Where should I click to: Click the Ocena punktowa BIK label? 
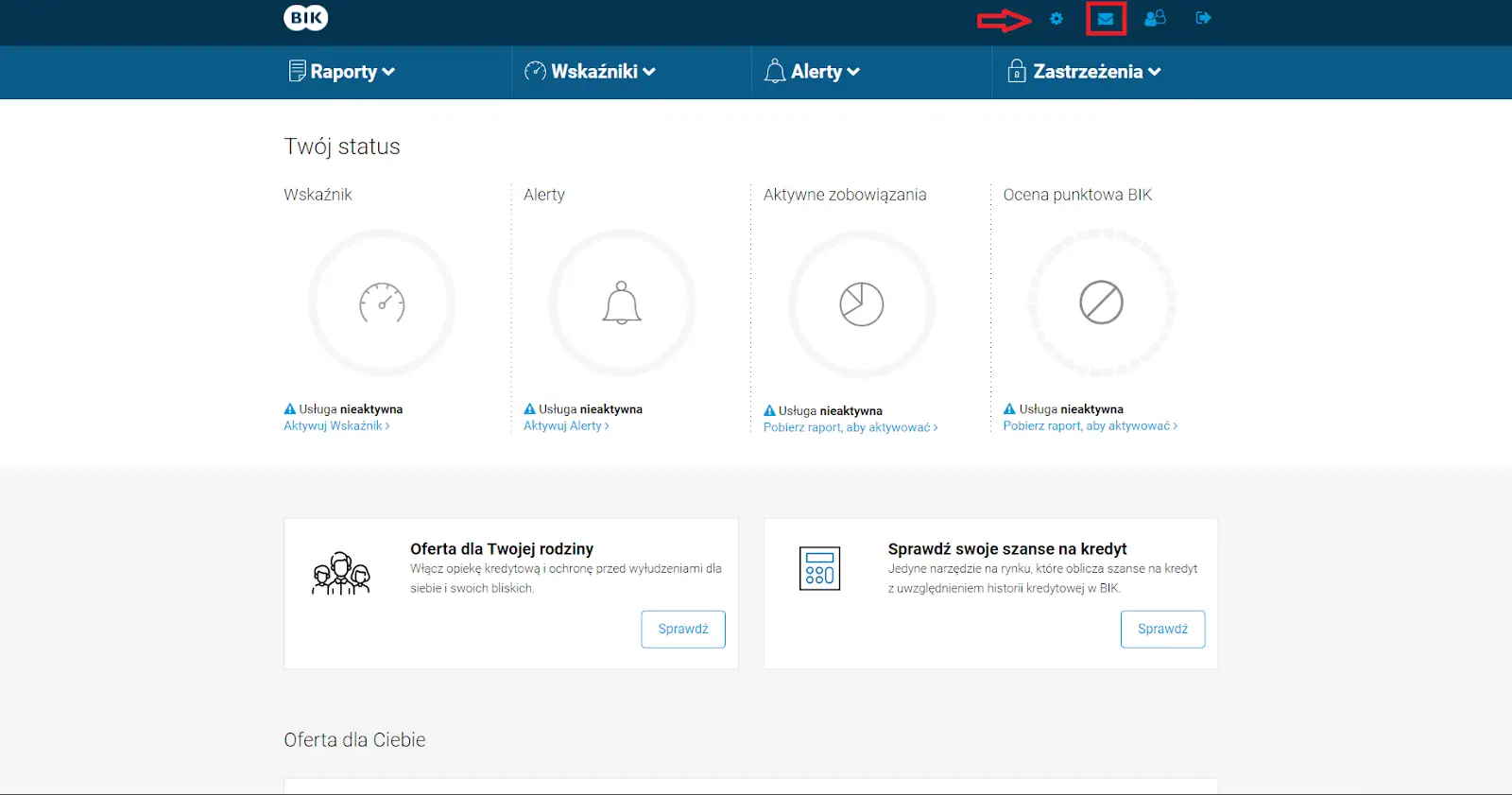[x=1077, y=195]
